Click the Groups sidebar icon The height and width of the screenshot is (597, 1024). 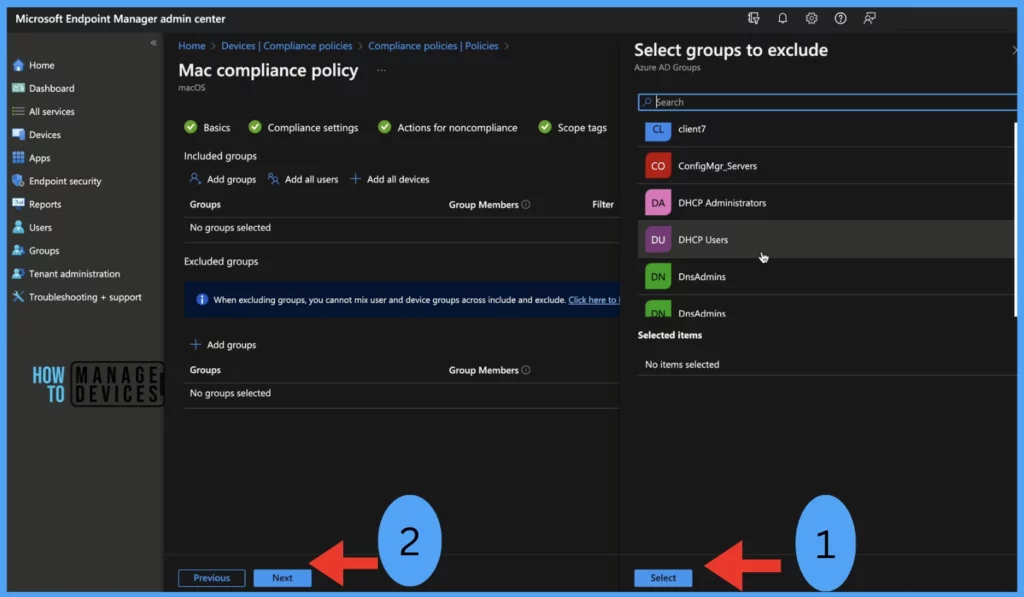pos(18,250)
